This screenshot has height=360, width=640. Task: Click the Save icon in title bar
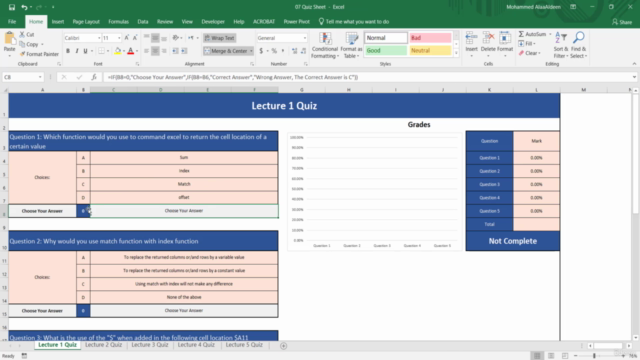pos(12,7)
